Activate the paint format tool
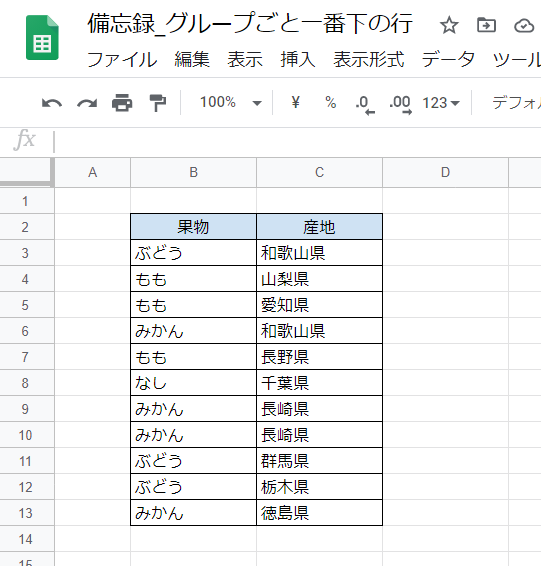 tap(157, 103)
